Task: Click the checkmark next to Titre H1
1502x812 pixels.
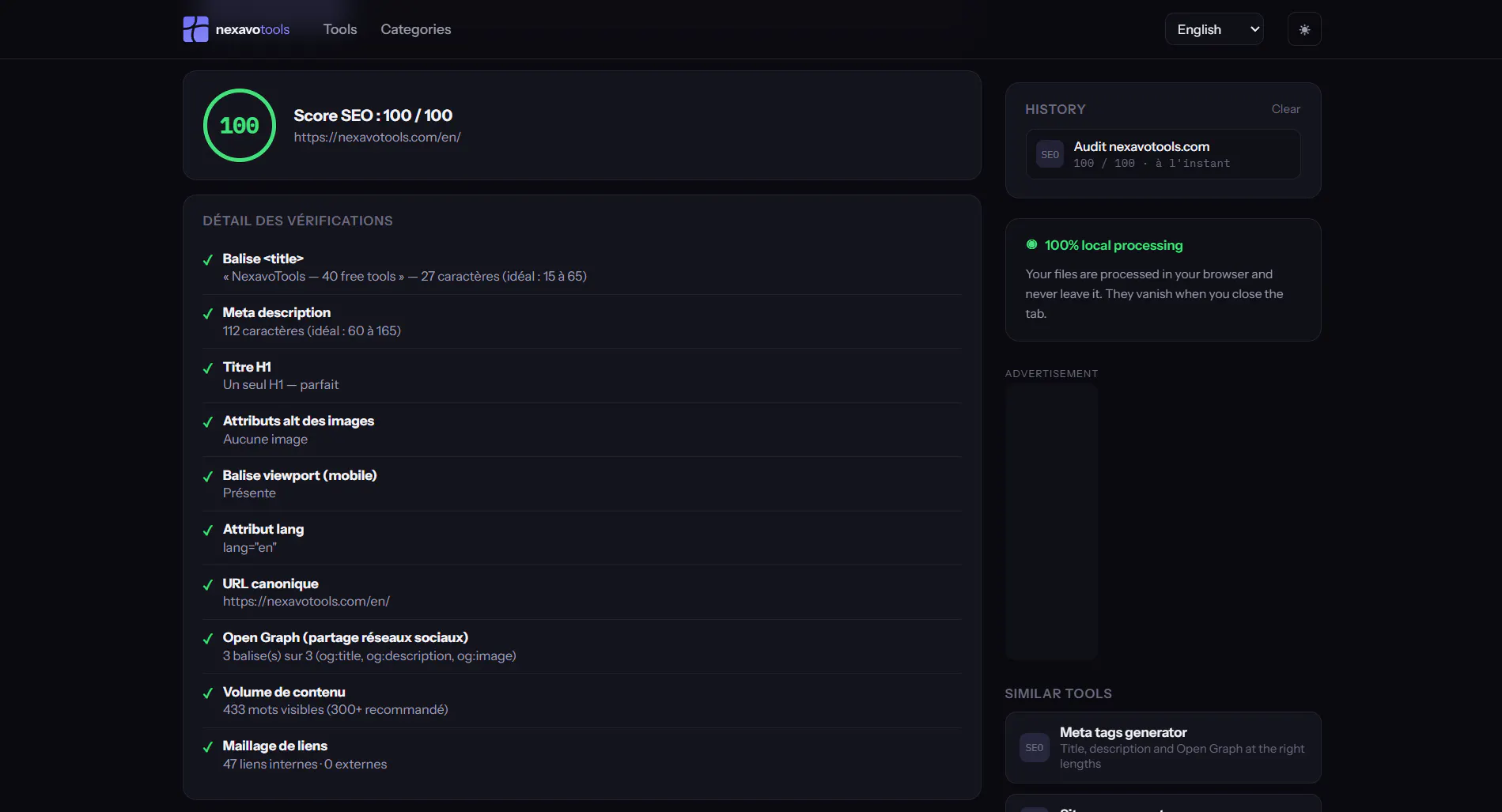Action: tap(208, 368)
